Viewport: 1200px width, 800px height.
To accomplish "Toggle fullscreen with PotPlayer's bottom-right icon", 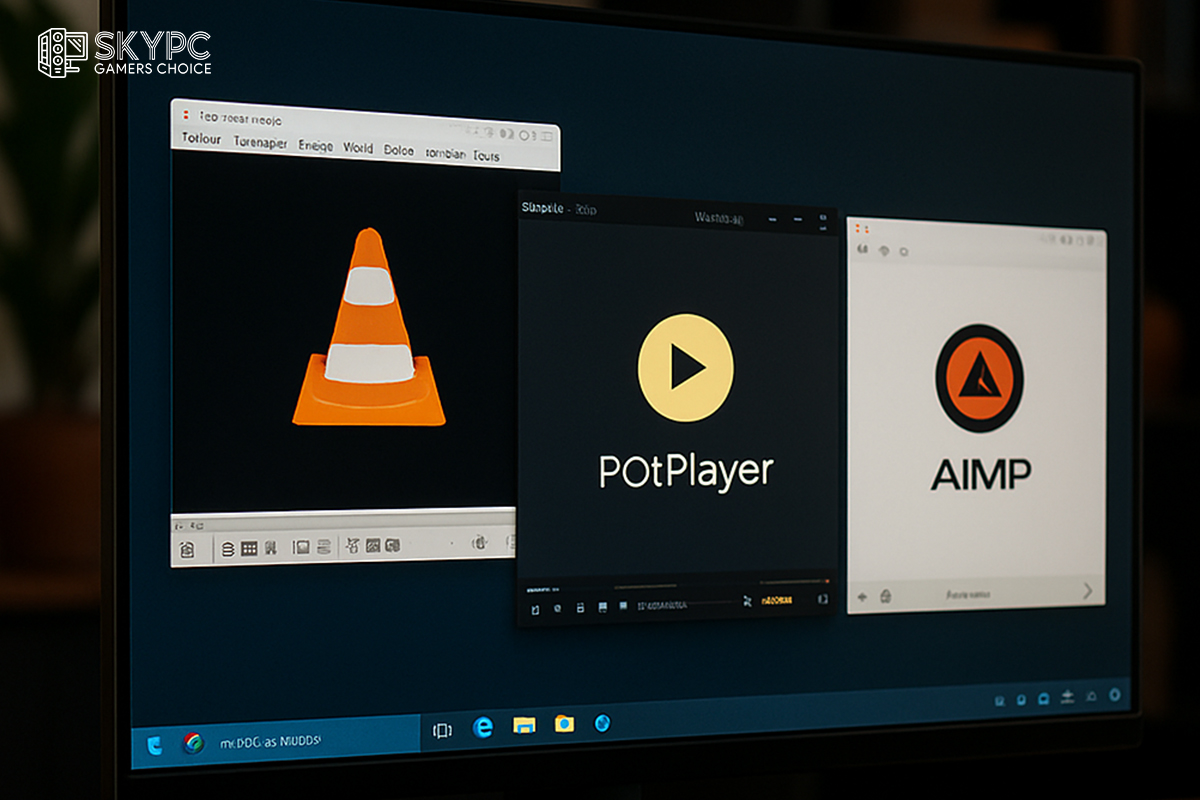I will pyautogui.click(x=823, y=599).
